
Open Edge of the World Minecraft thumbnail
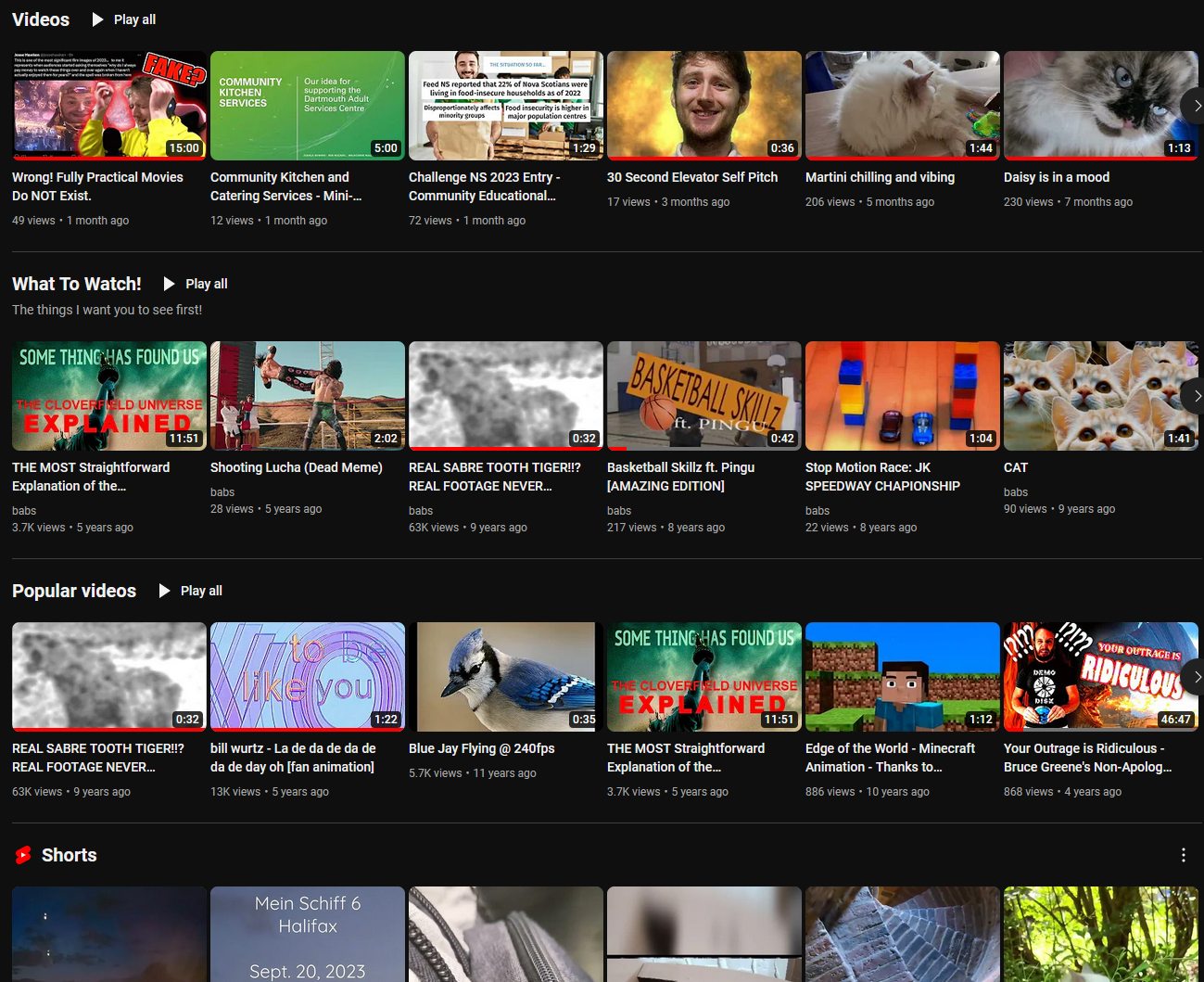(903, 677)
